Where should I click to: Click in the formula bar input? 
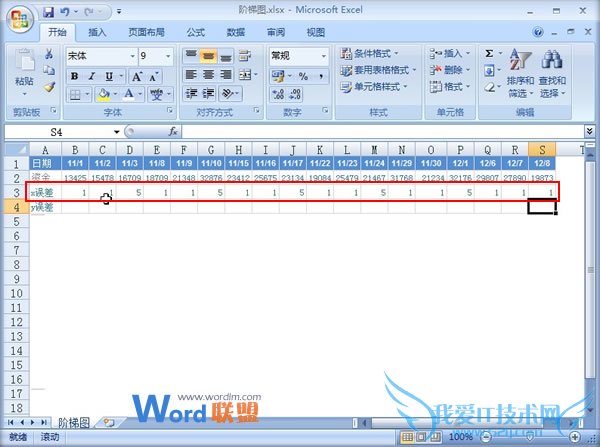click(x=383, y=132)
